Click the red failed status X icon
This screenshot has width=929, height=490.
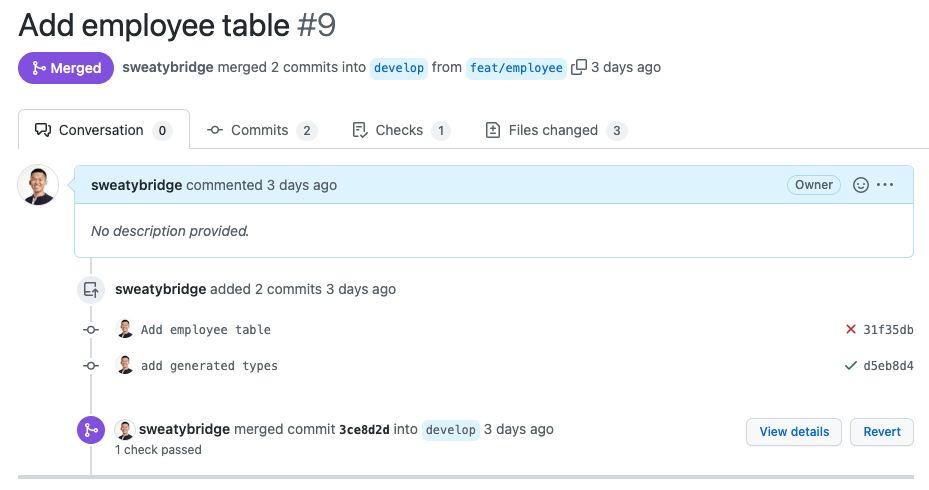pos(851,329)
